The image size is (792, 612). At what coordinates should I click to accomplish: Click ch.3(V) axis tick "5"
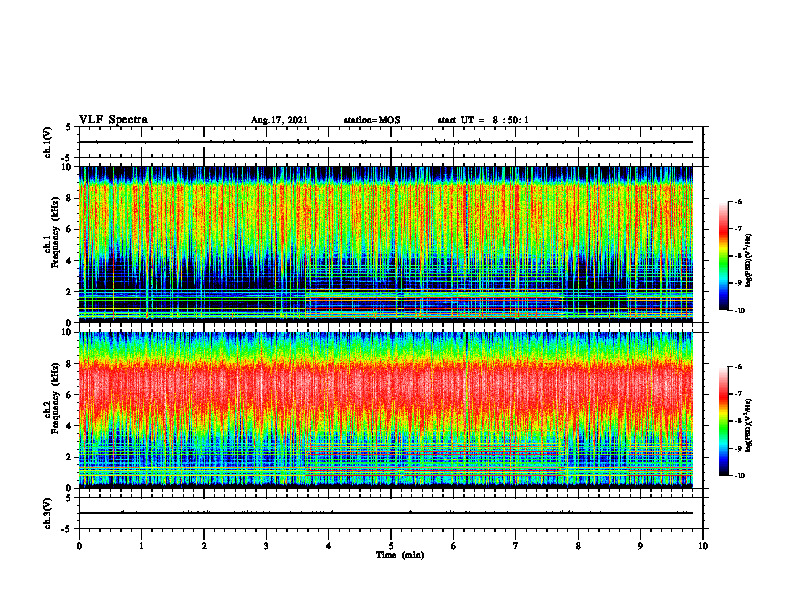click(69, 498)
